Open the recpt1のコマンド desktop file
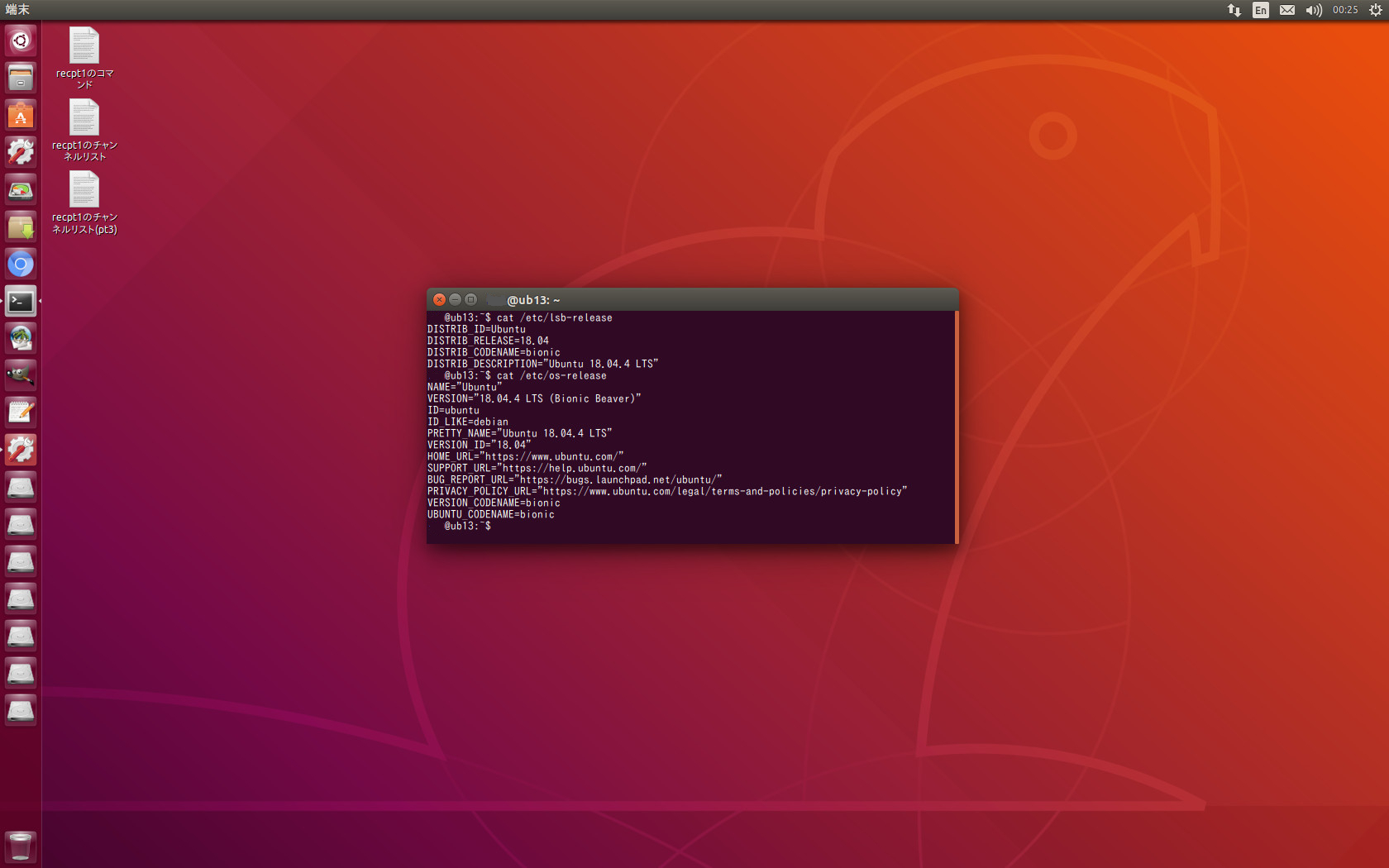 84,58
